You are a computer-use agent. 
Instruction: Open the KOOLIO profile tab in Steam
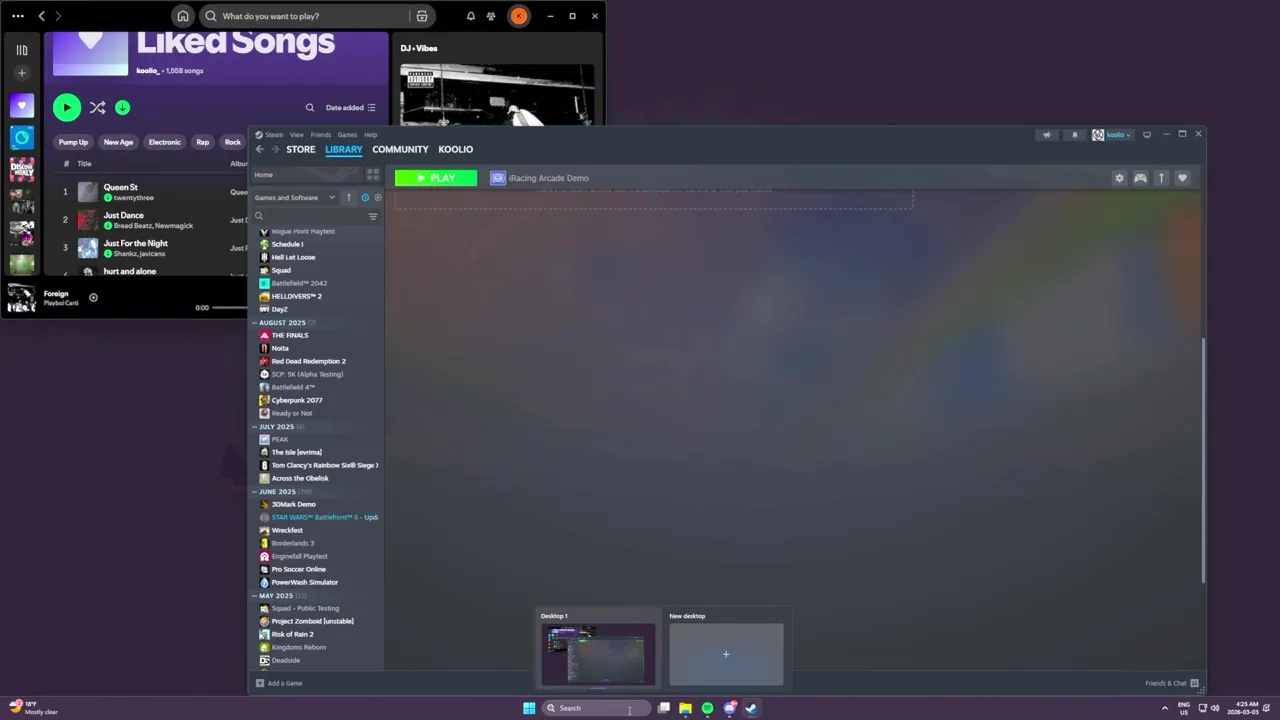[455, 149]
